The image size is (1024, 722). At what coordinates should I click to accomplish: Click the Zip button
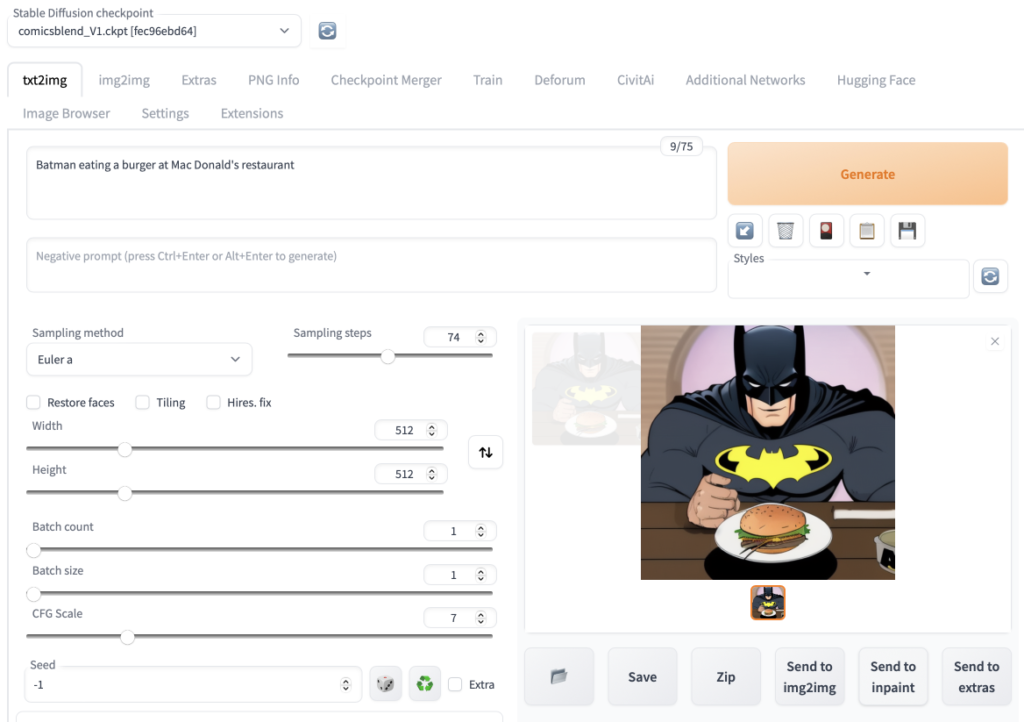click(726, 676)
